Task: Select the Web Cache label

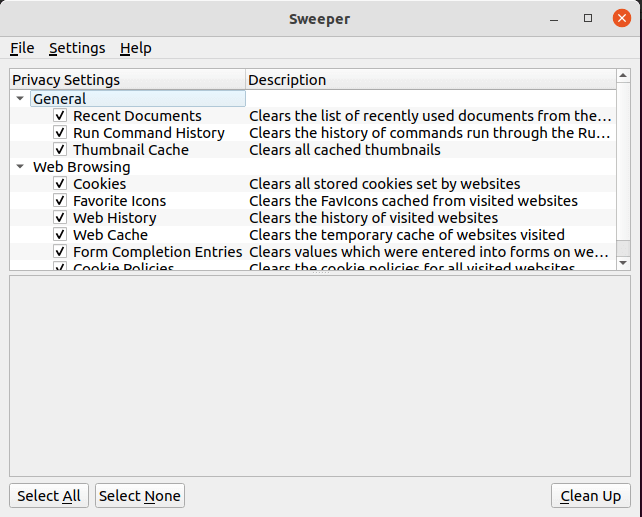Action: [110, 235]
